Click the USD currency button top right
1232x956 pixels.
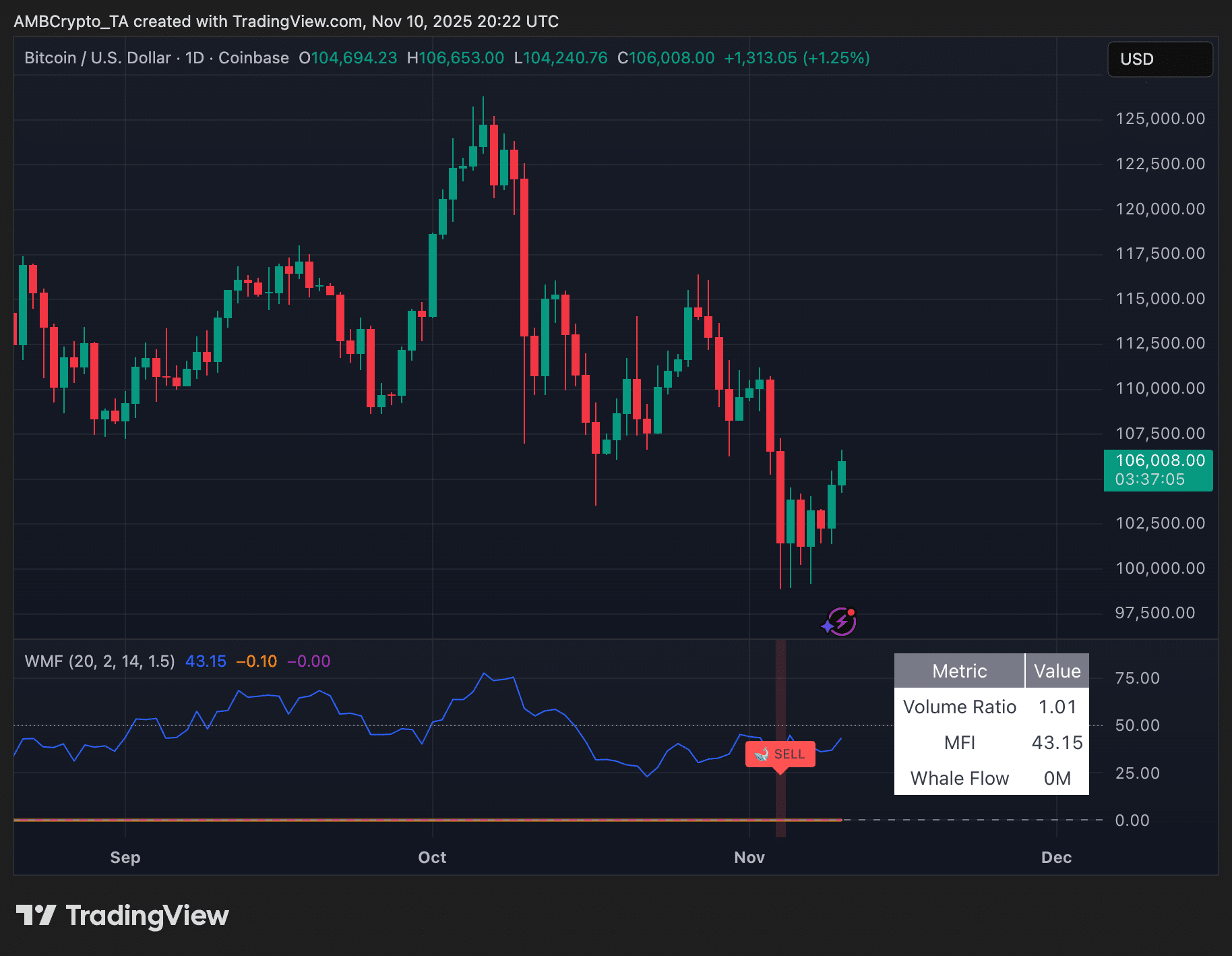[x=1160, y=59]
